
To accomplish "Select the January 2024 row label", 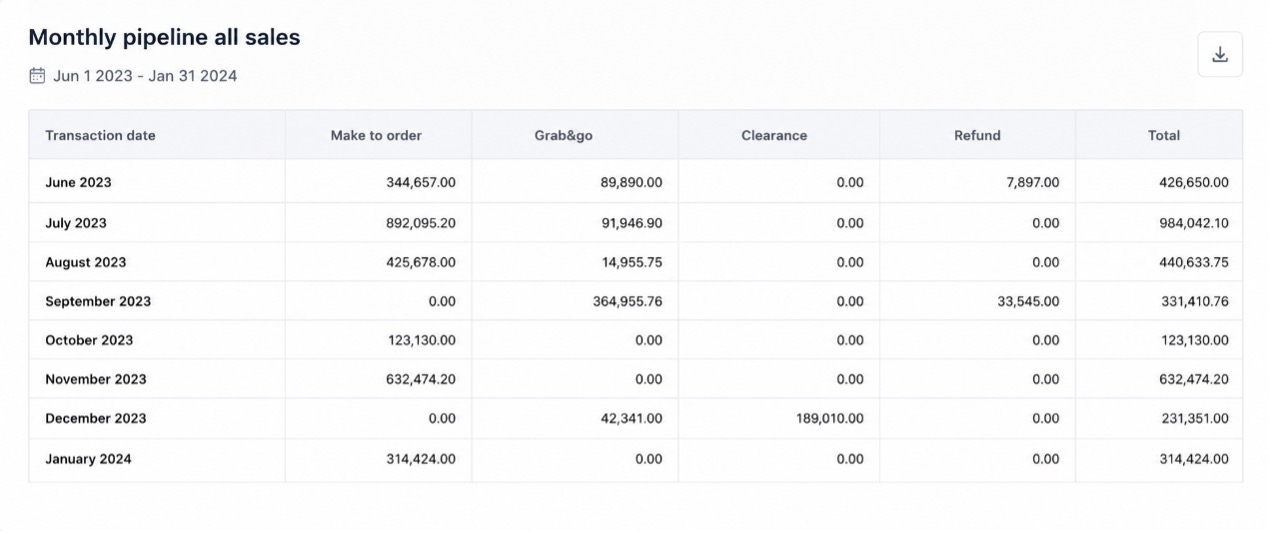I will (x=88, y=459).
